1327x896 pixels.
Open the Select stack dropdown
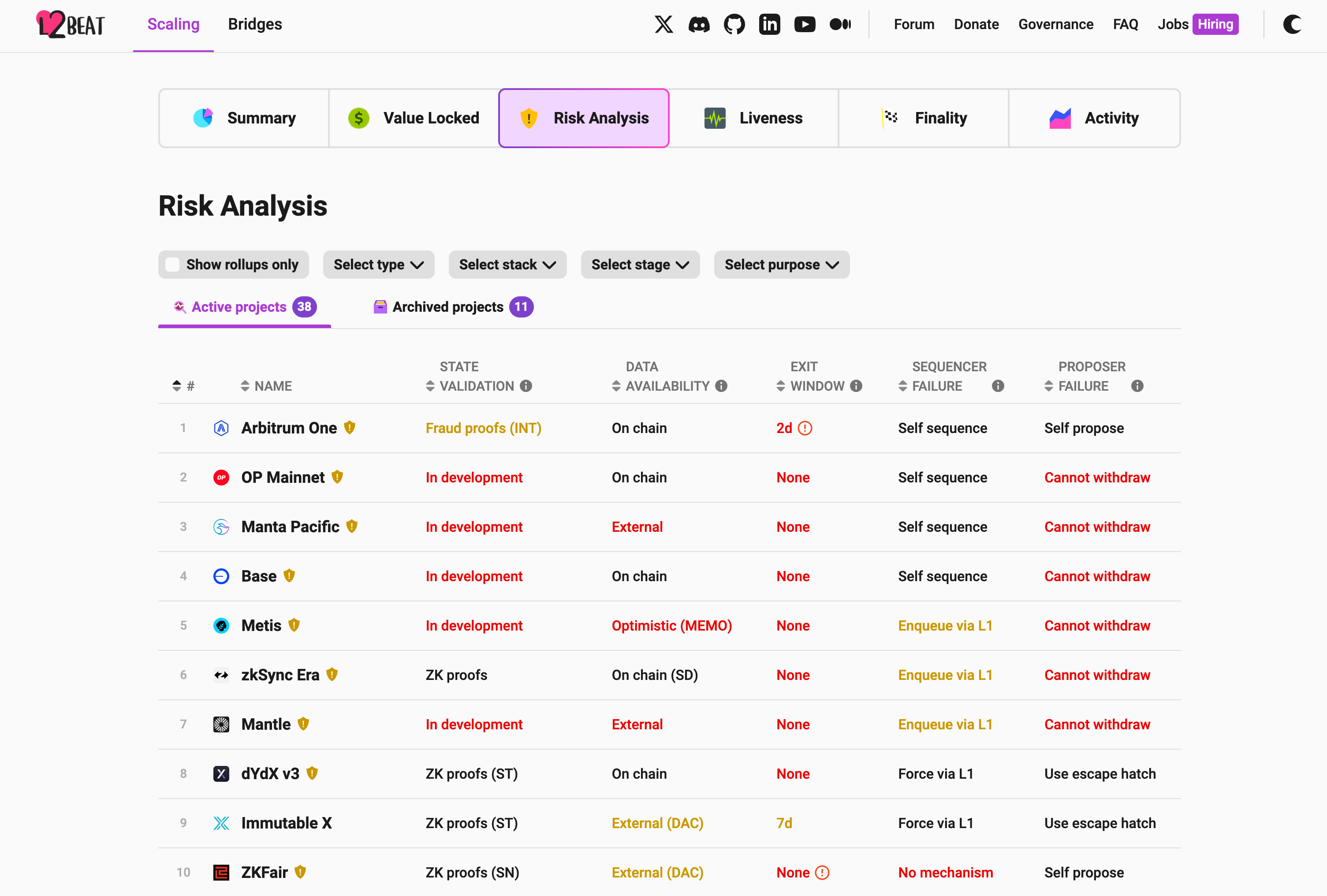pyautogui.click(x=507, y=265)
